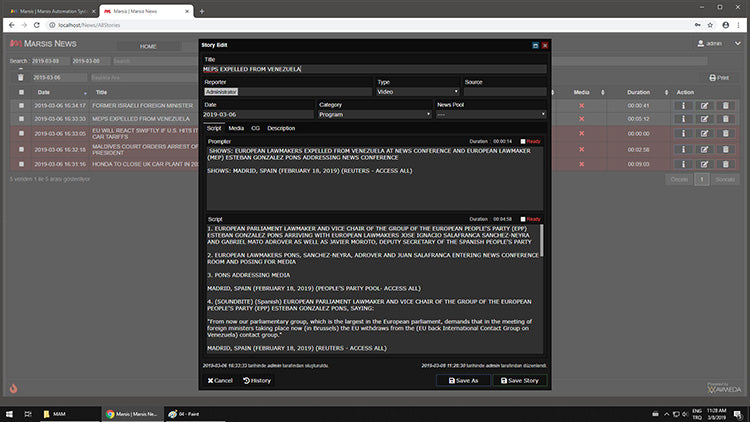Switch to the Description tab

pos(281,128)
